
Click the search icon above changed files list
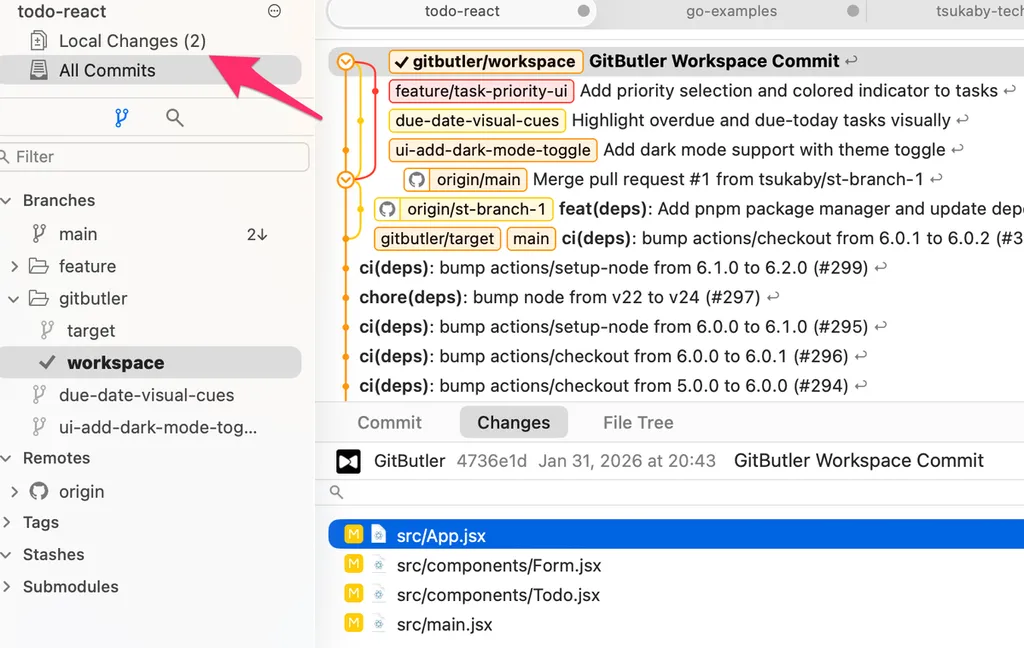(336, 492)
